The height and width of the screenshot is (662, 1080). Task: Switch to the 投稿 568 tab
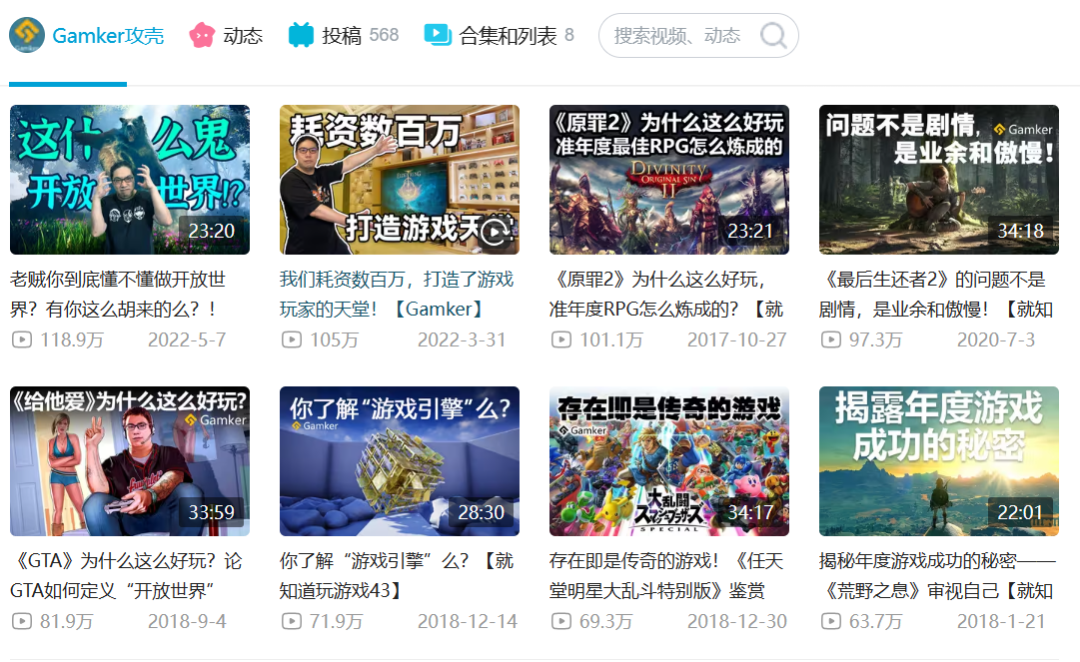pyautogui.click(x=344, y=35)
